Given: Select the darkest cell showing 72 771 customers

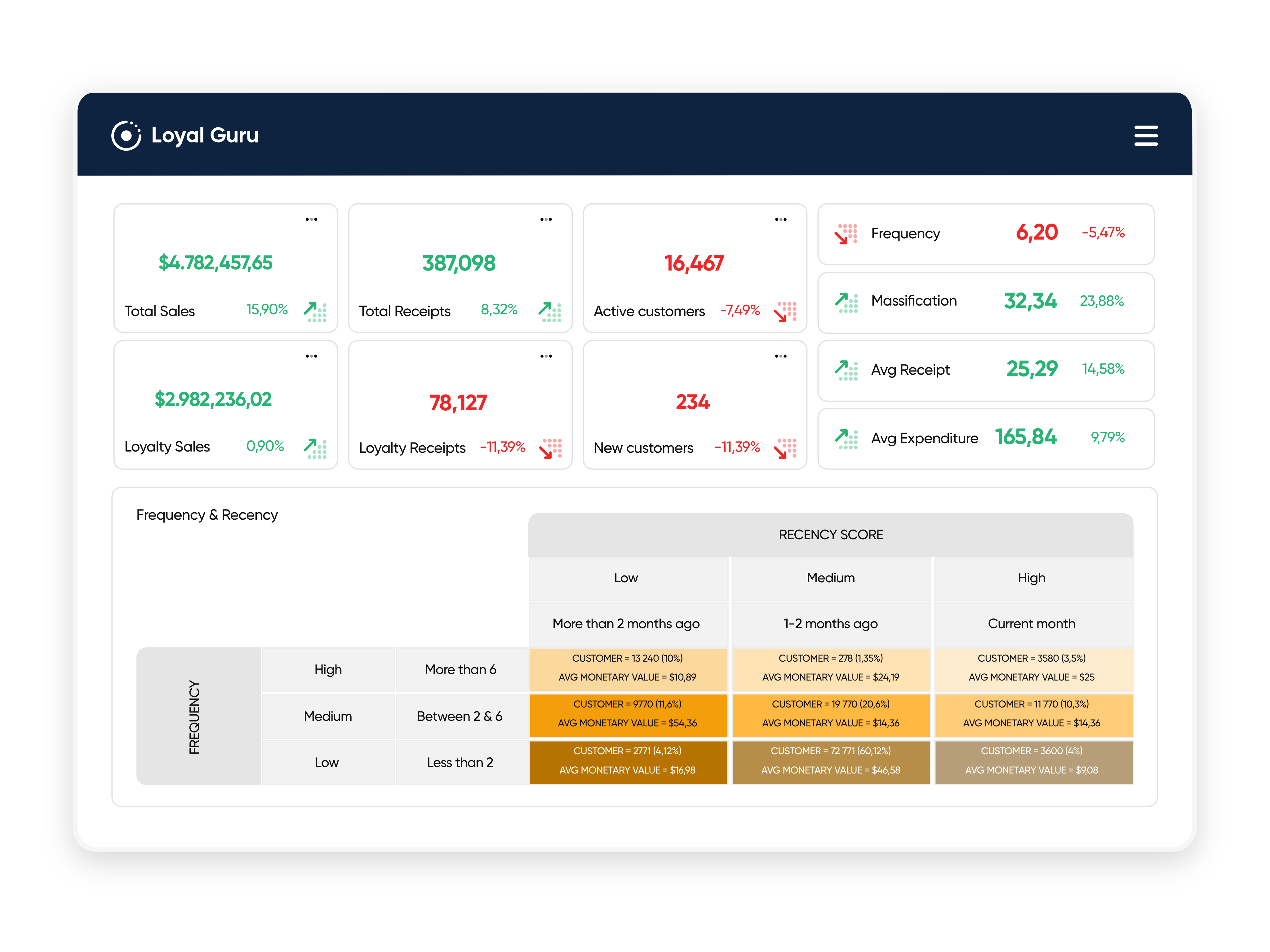Looking at the screenshot, I should pos(830,760).
